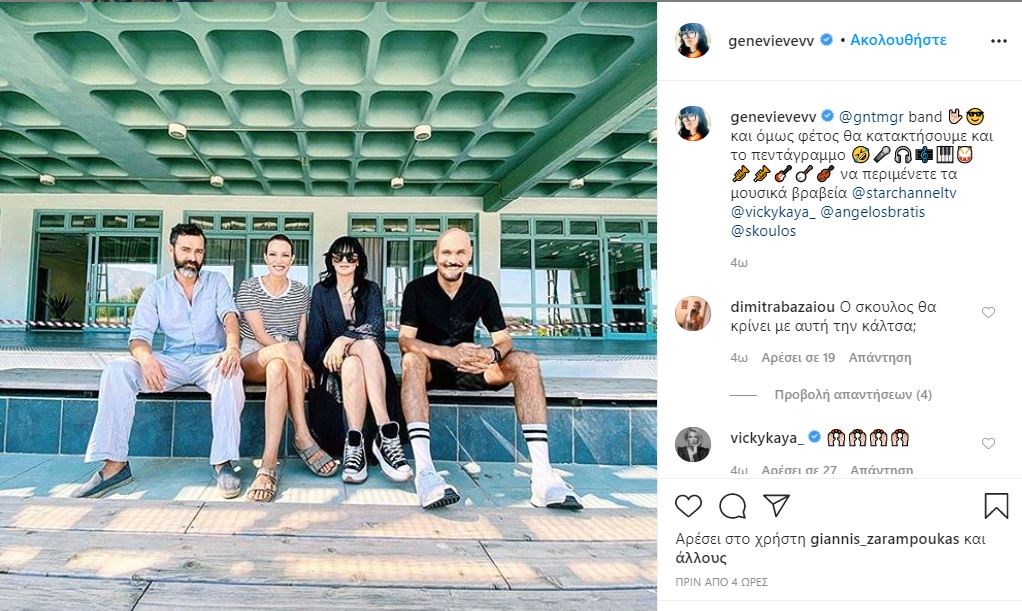Viewport: 1022px width, 611px height.
Task: Open the three-dot more options menu
Action: coord(999,40)
